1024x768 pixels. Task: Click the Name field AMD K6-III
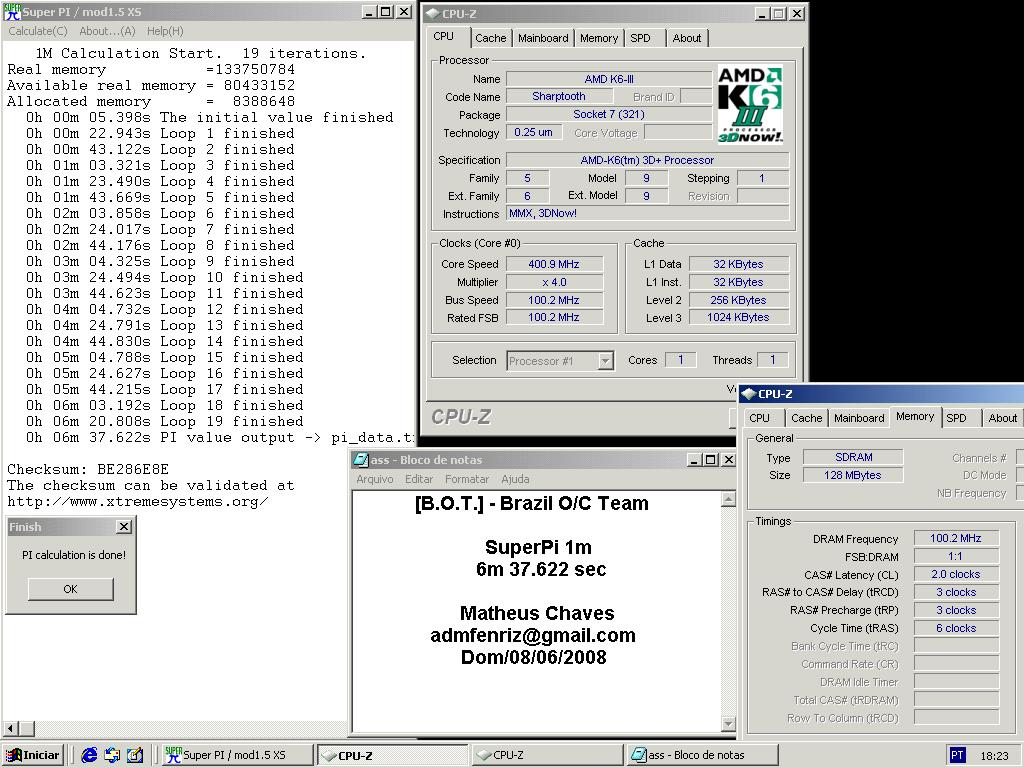click(609, 79)
